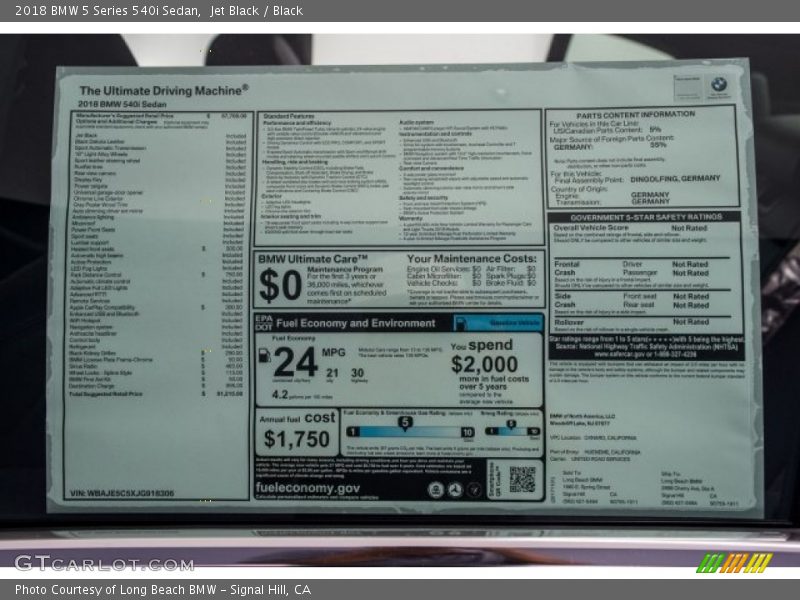Click BMW of North America, LLC text
The width and height of the screenshot is (800, 600).
(583, 416)
